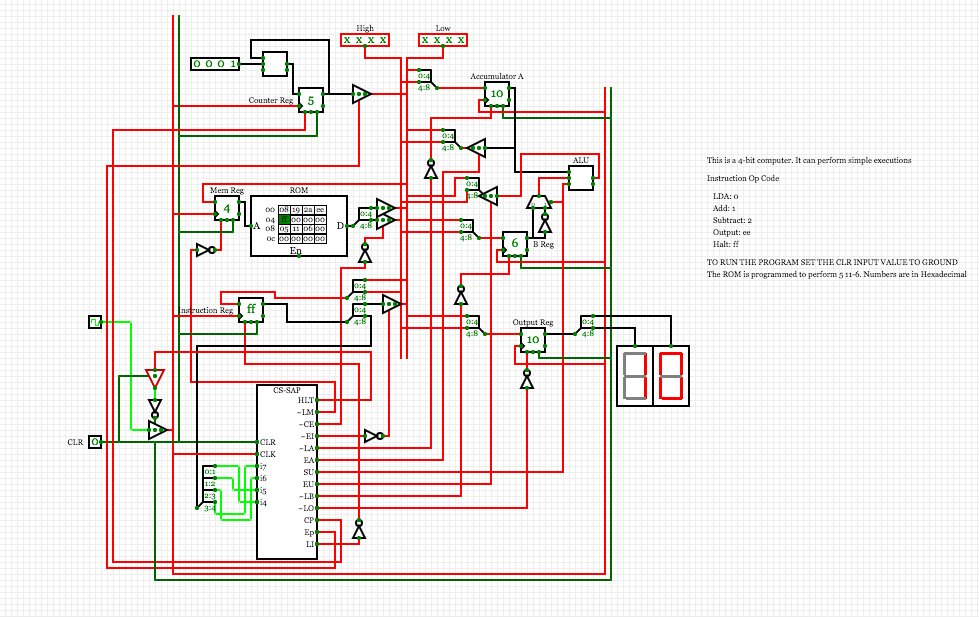
Task: Select the Mem Reg register
Action: tap(227, 208)
